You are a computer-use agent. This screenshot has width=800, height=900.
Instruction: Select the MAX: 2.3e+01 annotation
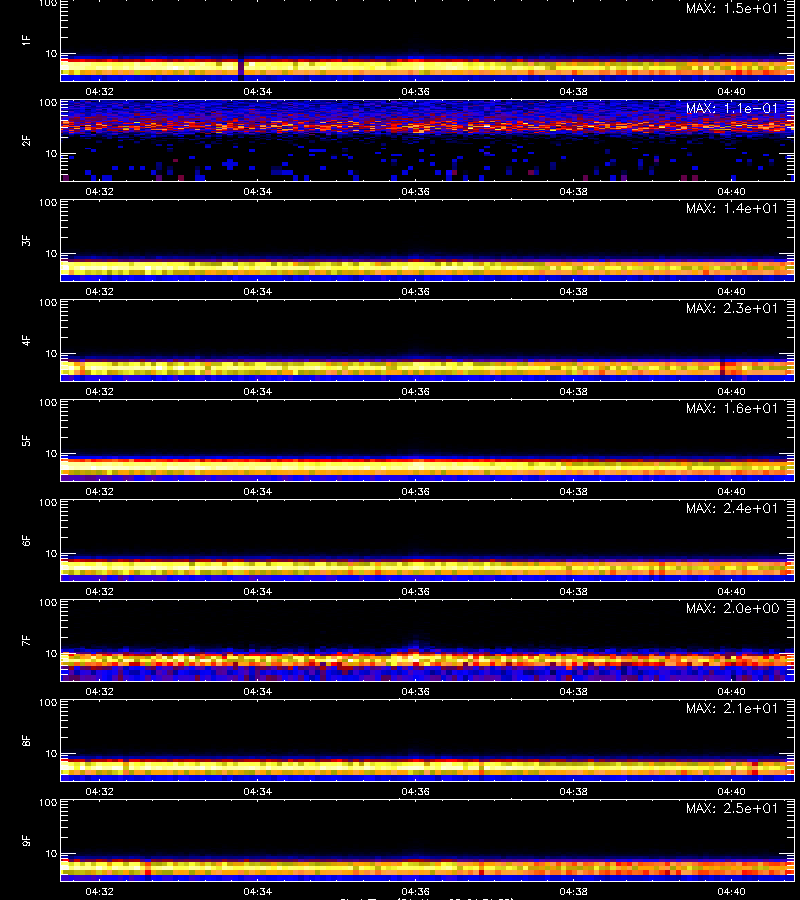click(732, 308)
